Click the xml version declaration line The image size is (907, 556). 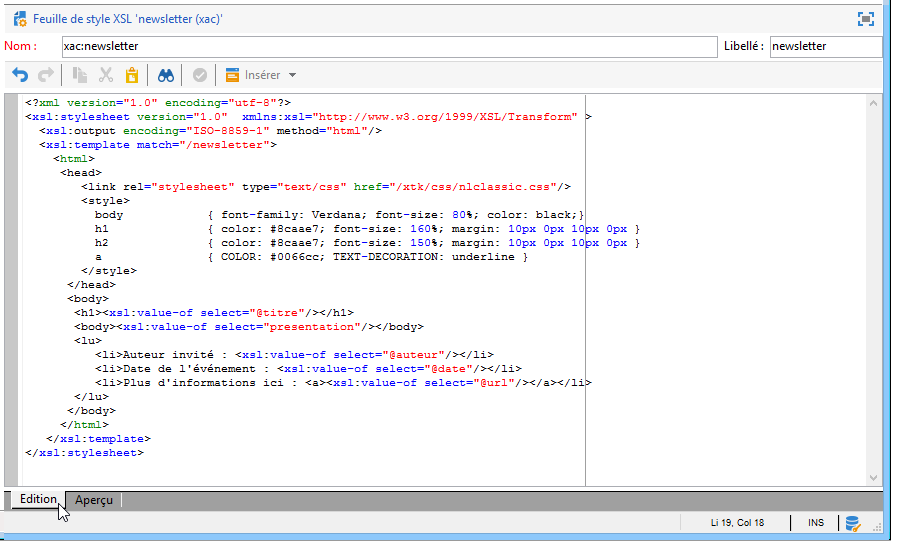pyautogui.click(x=158, y=103)
